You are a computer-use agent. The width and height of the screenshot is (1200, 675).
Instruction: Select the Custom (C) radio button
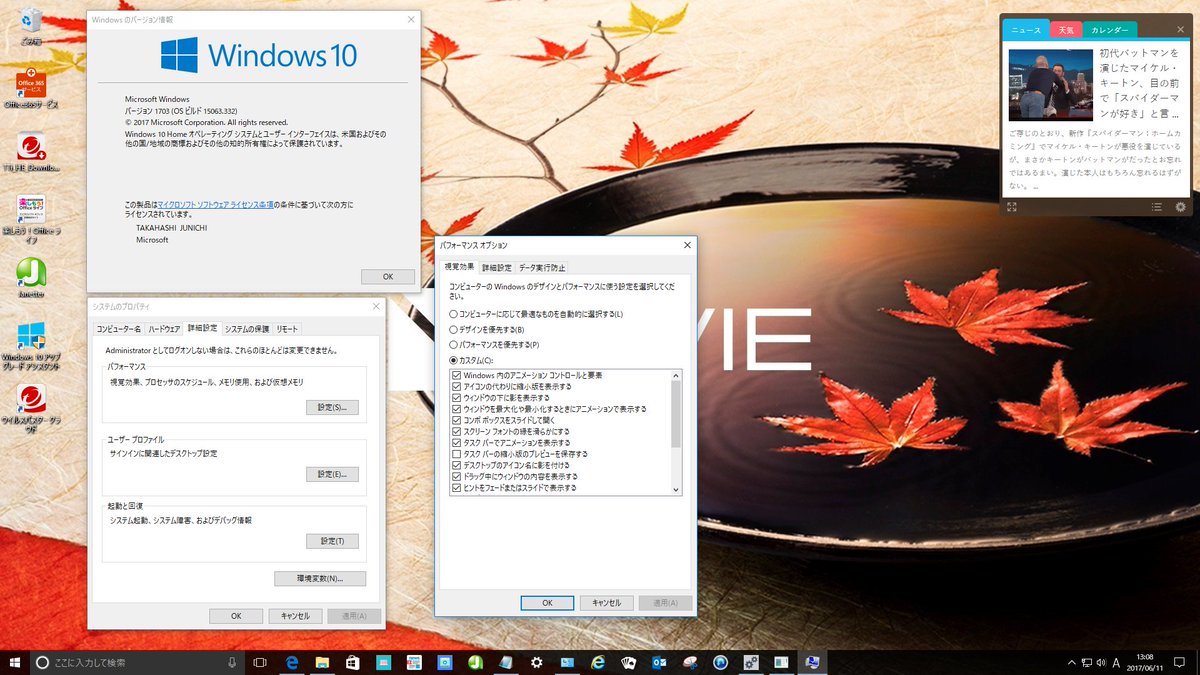click(x=454, y=360)
